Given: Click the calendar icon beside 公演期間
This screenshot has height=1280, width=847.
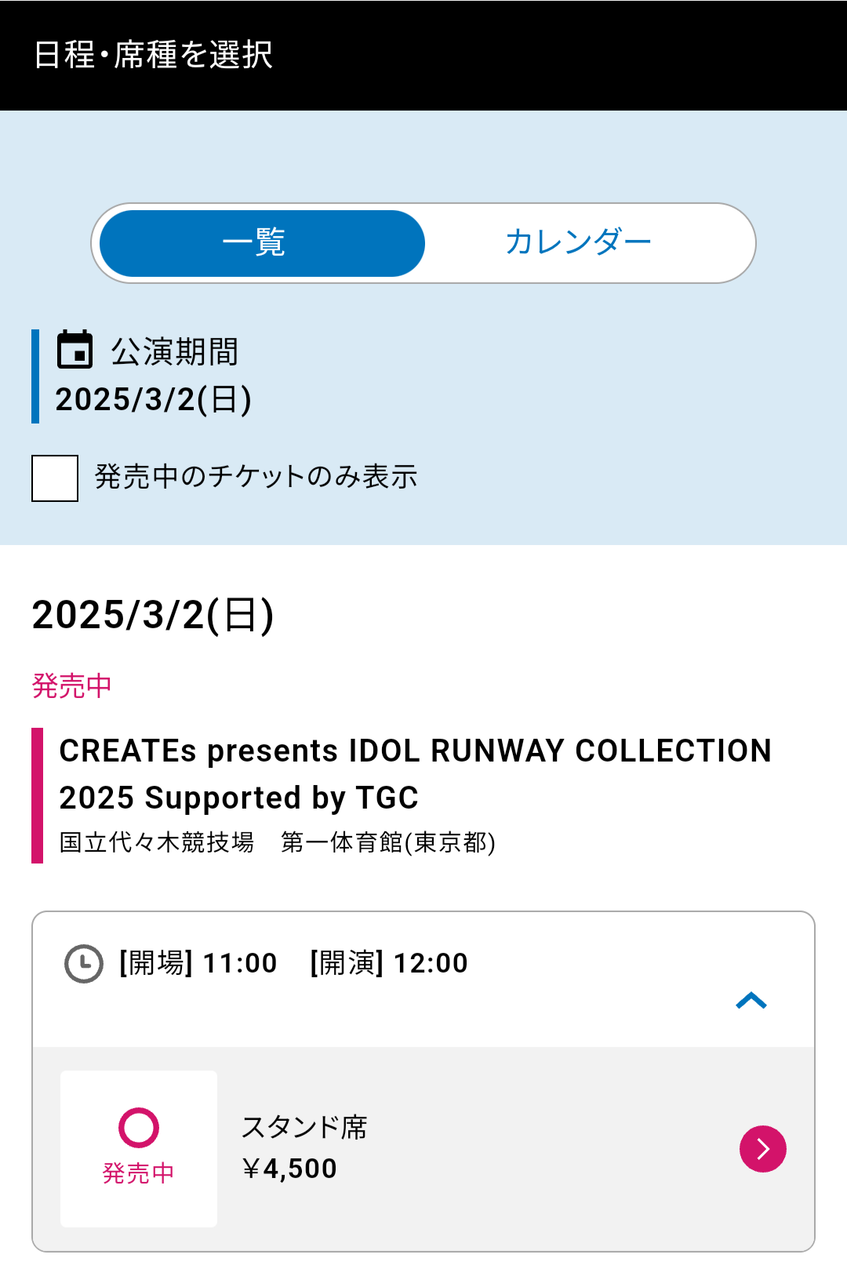Looking at the screenshot, I should 75,350.
